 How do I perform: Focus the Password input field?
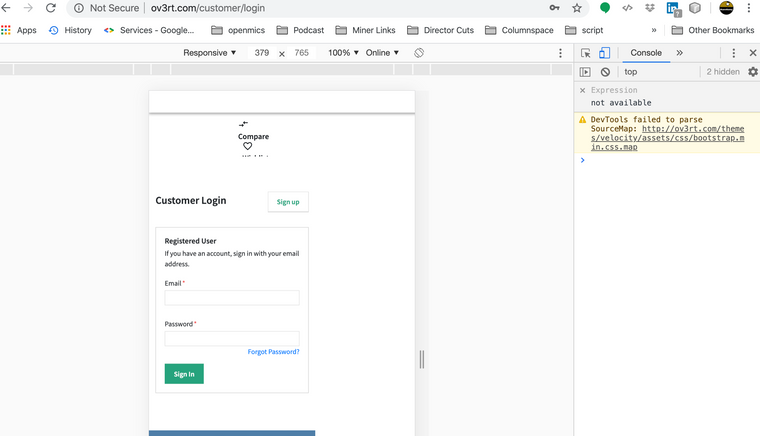coord(232,338)
